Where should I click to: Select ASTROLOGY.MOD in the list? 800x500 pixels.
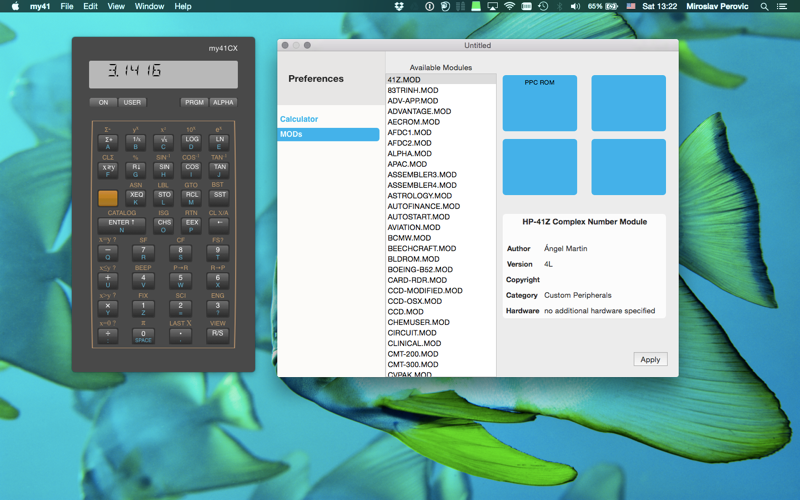pyautogui.click(x=441, y=196)
